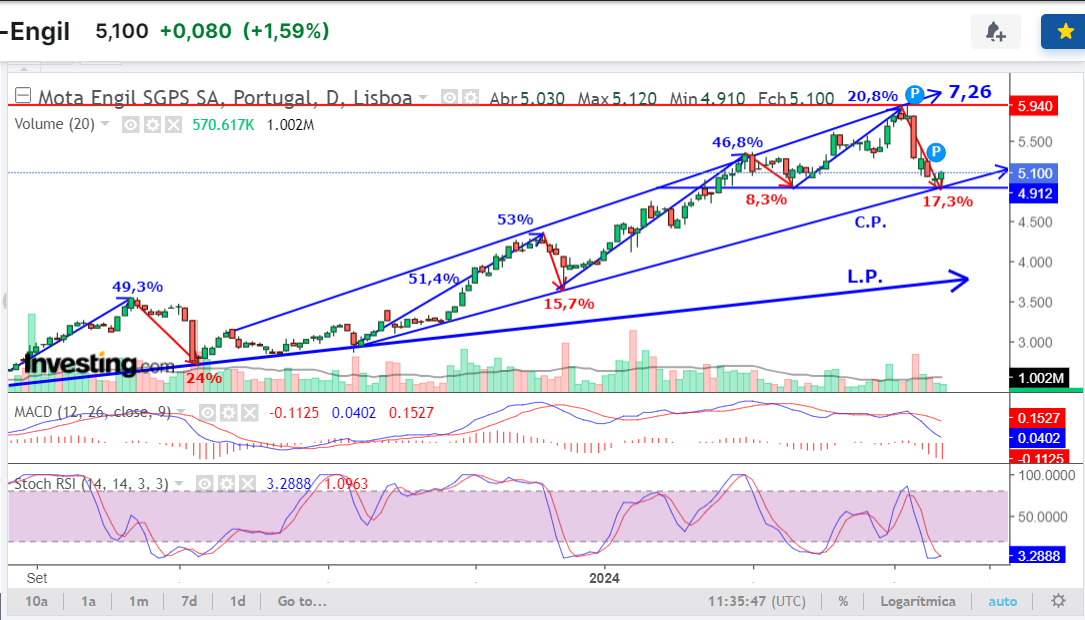
Task: Toggle the percent (%) scale
Action: point(844,601)
